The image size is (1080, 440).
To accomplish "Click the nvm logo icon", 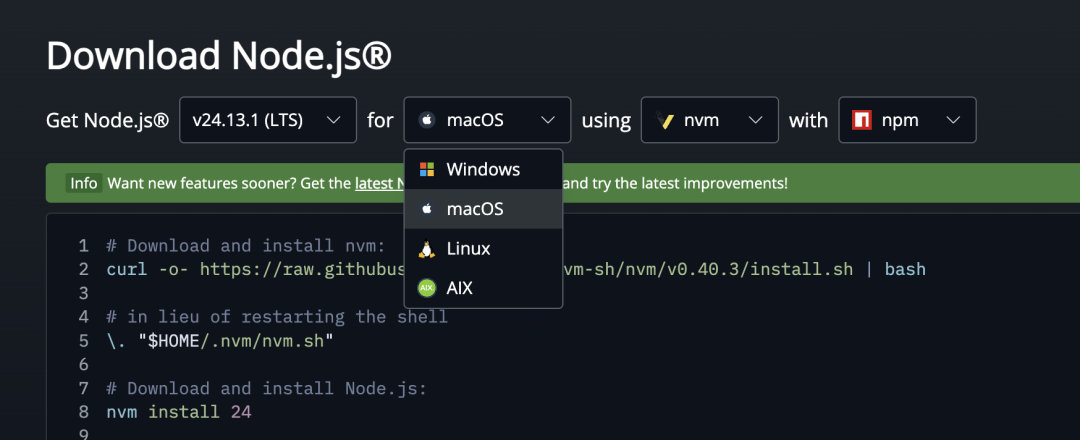I will pos(663,120).
